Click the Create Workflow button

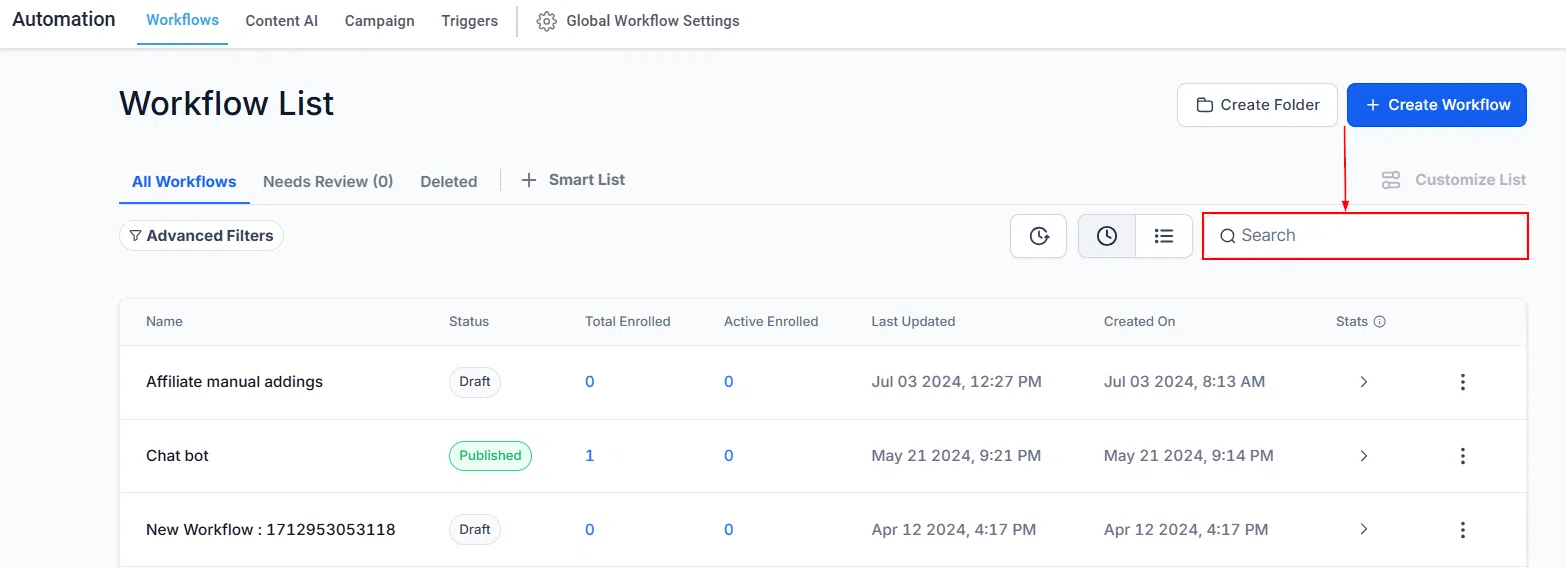coord(1437,105)
